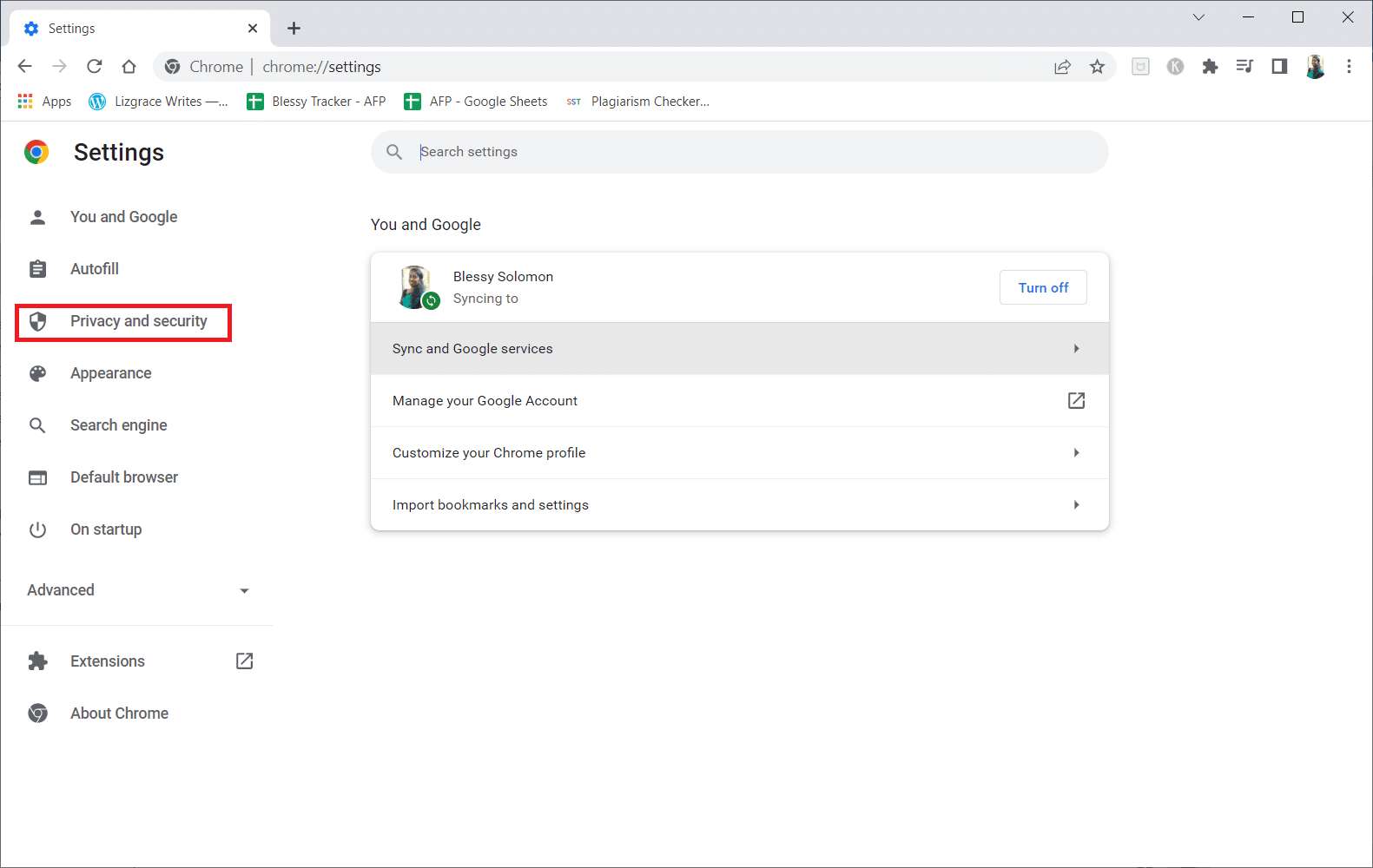The width and height of the screenshot is (1373, 868).
Task: Click the forward navigation arrow
Action: [59, 66]
